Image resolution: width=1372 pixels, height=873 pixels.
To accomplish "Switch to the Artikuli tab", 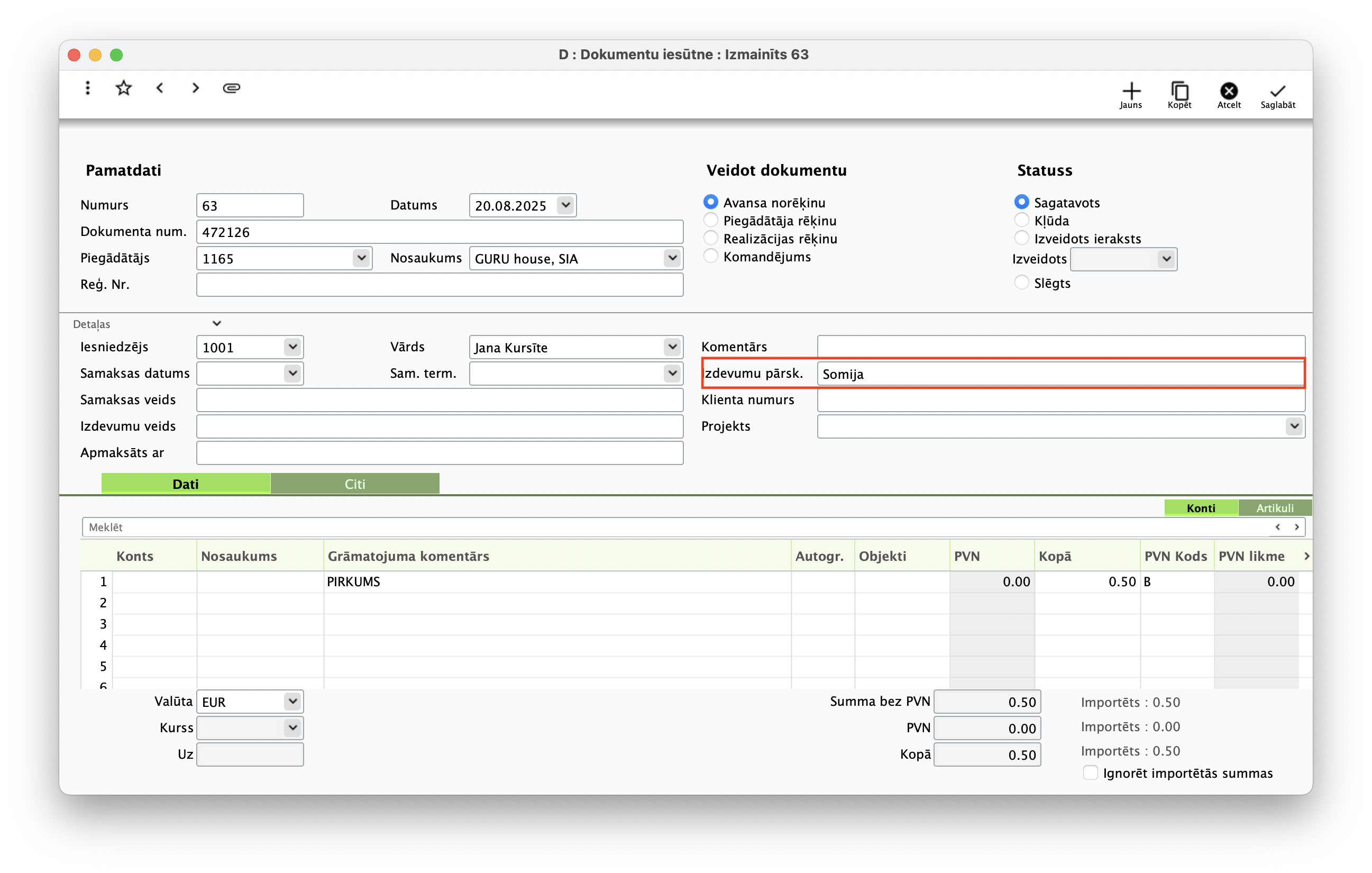I will coord(1275,508).
